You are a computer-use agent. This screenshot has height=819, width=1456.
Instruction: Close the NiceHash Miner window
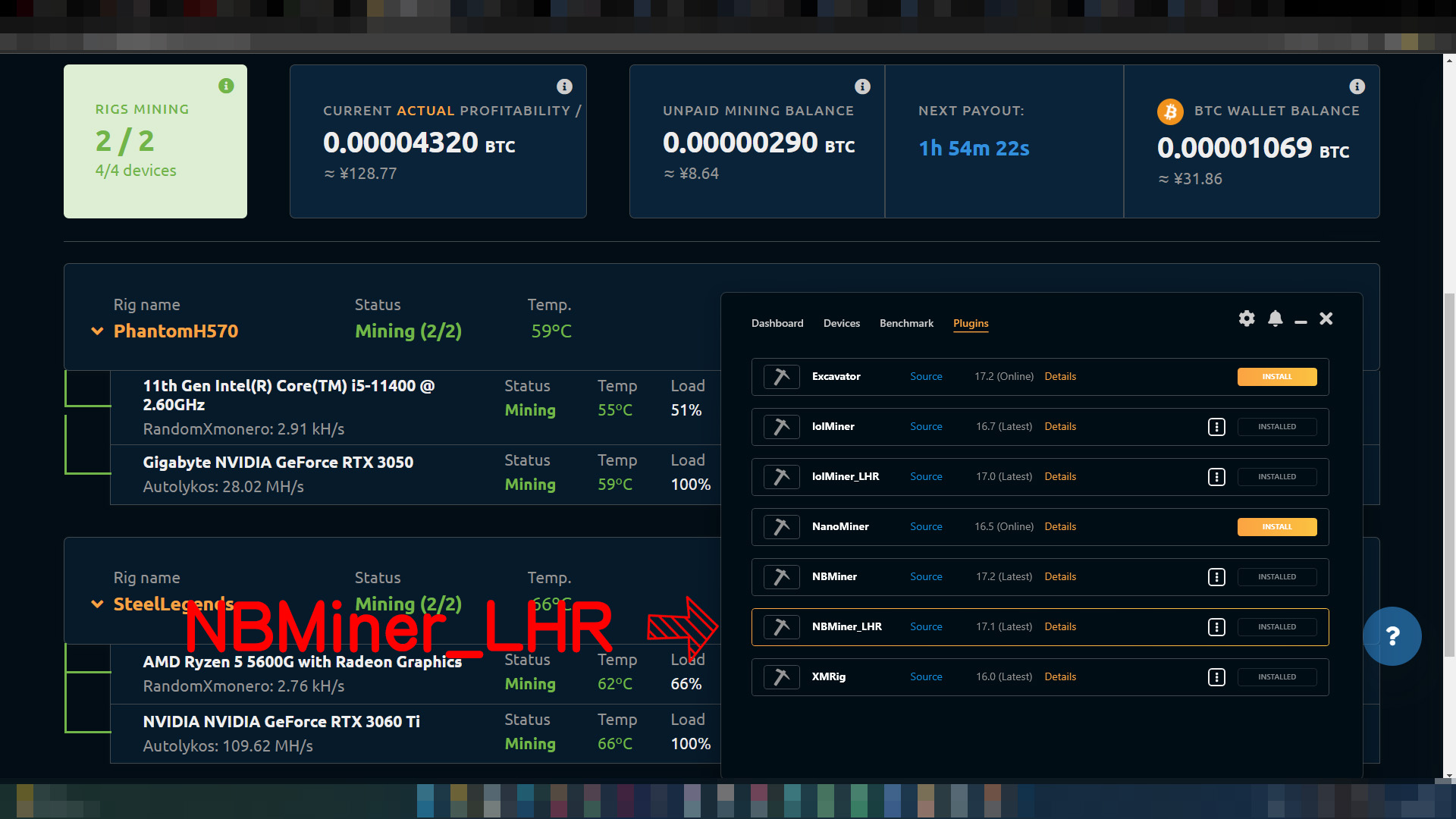1326,318
